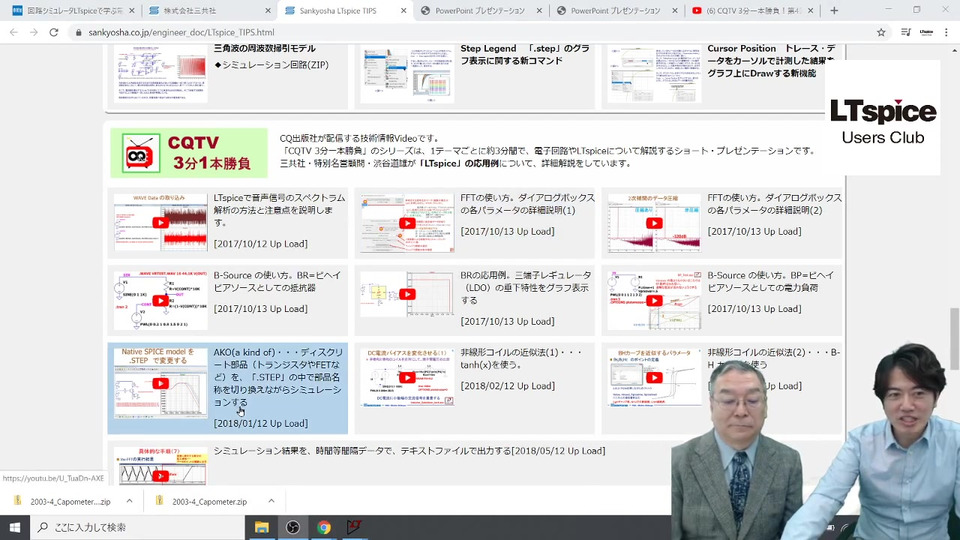Open a new browser tab

click(834, 10)
